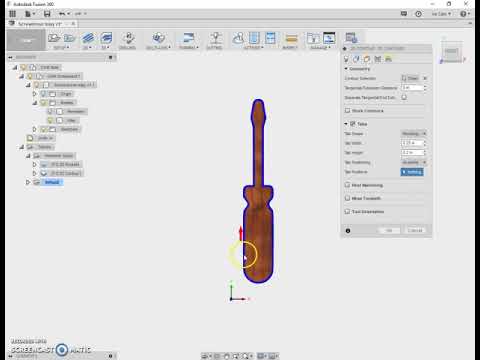Screen dimensions: 480x360
Task: Expand the second 2D Contour operation
Action: [x=34, y=173]
